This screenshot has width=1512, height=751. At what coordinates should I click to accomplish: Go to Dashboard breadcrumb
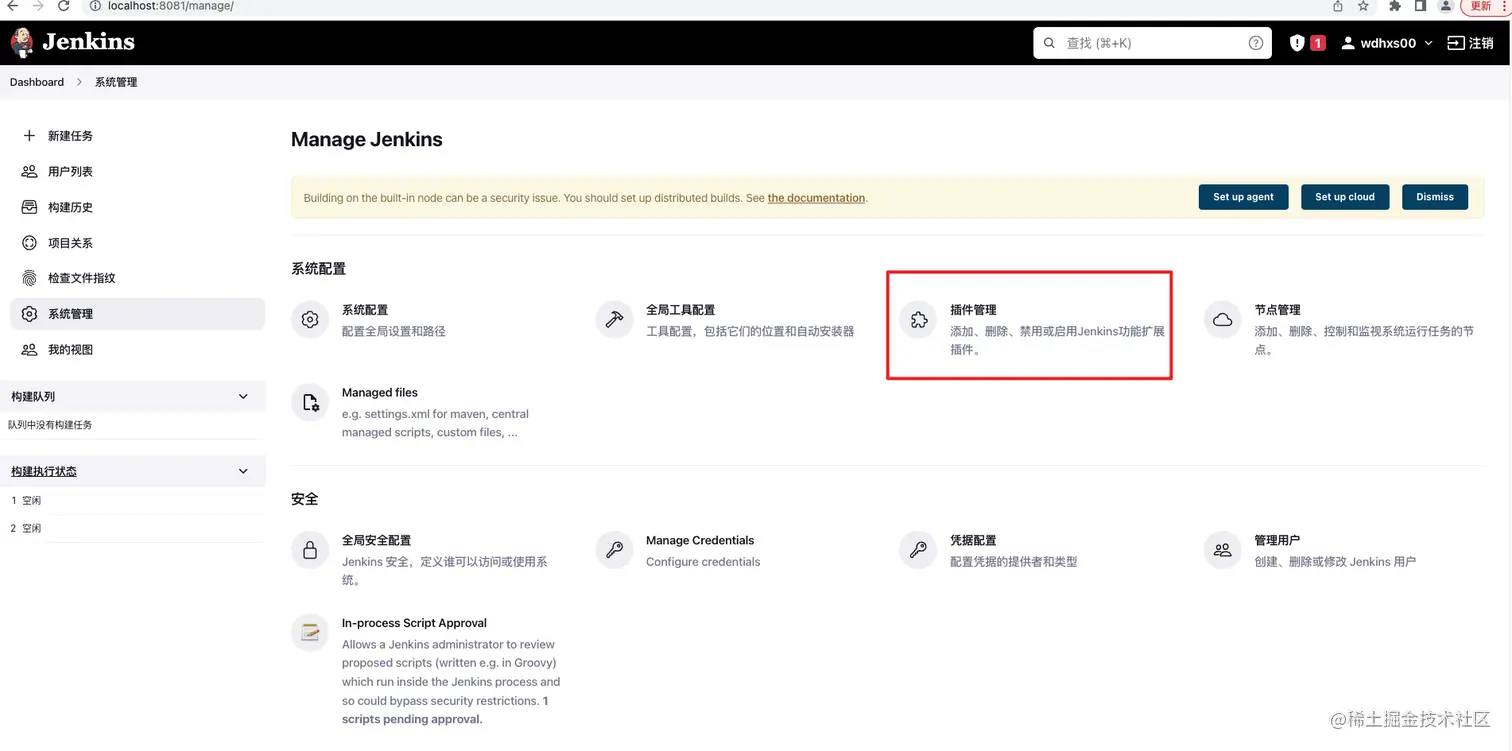coord(37,82)
